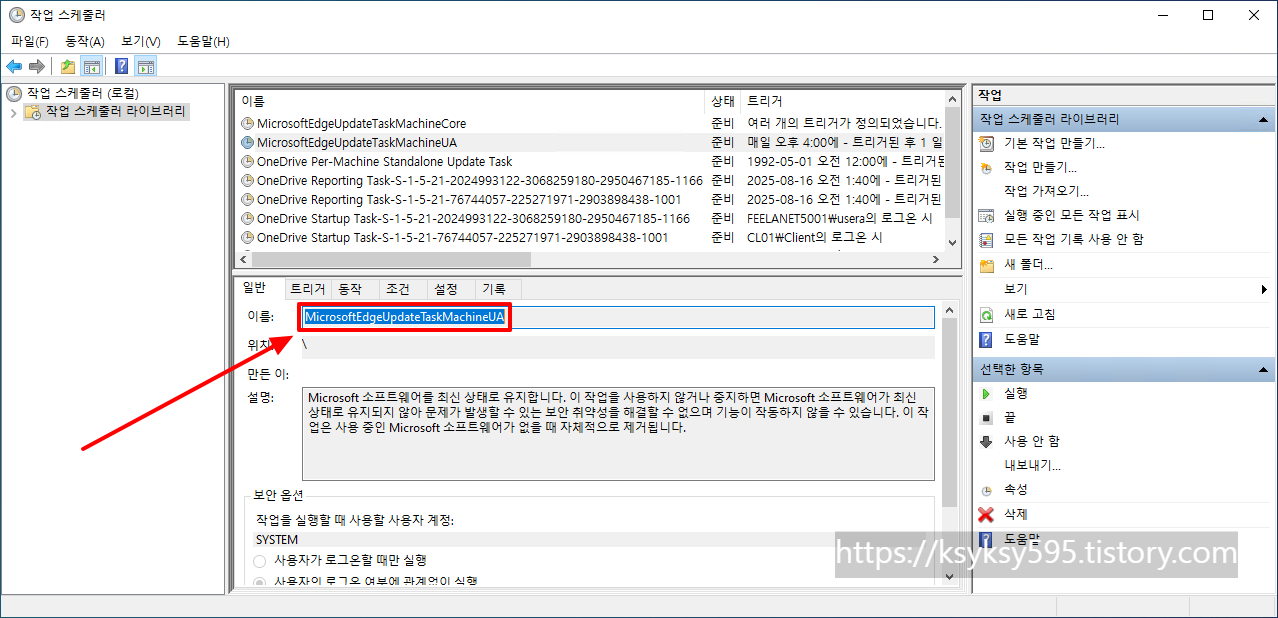Click trigger cell 매일 오후 4:00에
1278x618 pixels.
click(x=844, y=143)
